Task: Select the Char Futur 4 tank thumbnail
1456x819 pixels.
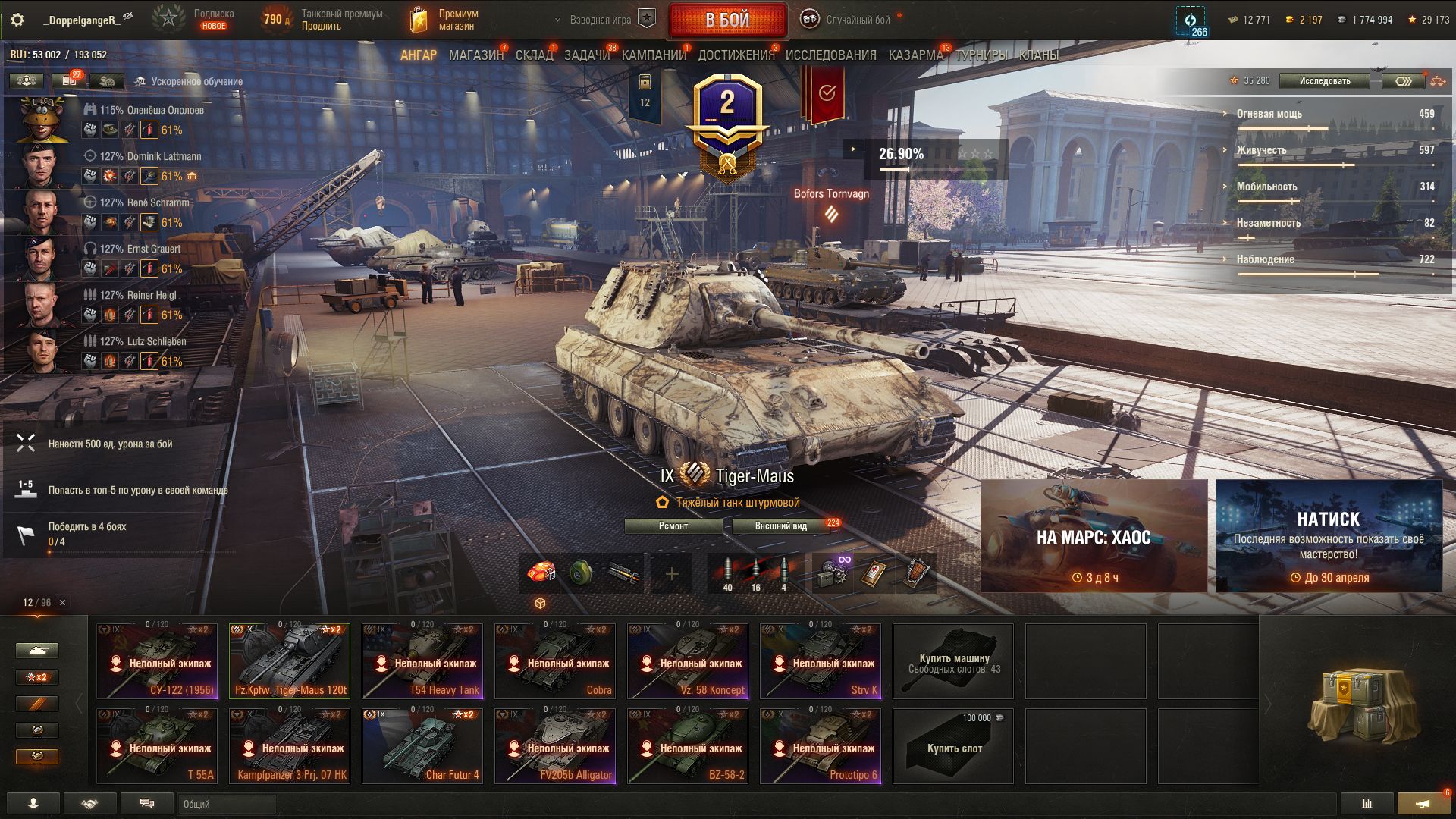Action: [x=422, y=746]
